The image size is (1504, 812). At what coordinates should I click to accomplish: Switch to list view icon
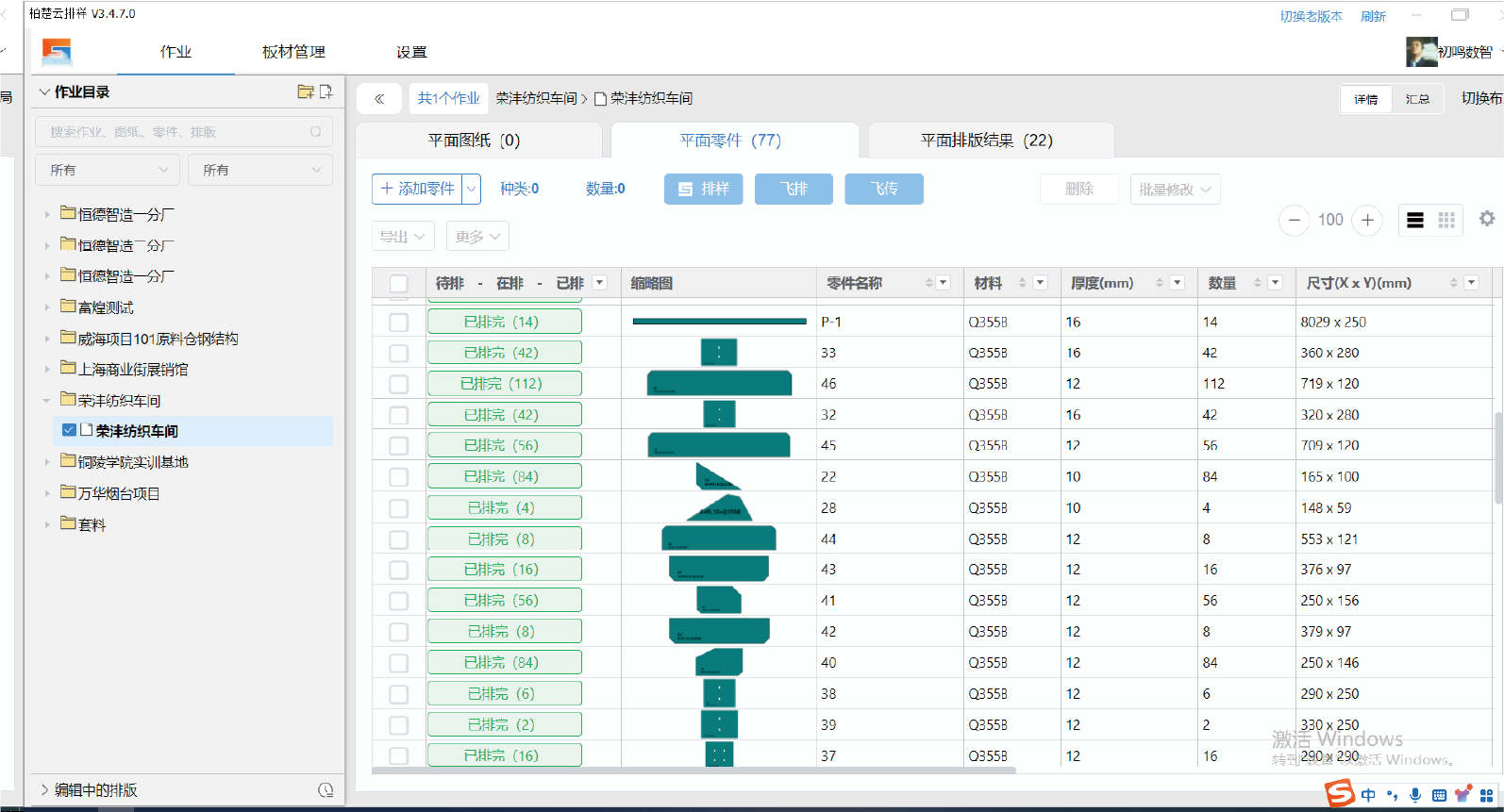pos(1415,220)
